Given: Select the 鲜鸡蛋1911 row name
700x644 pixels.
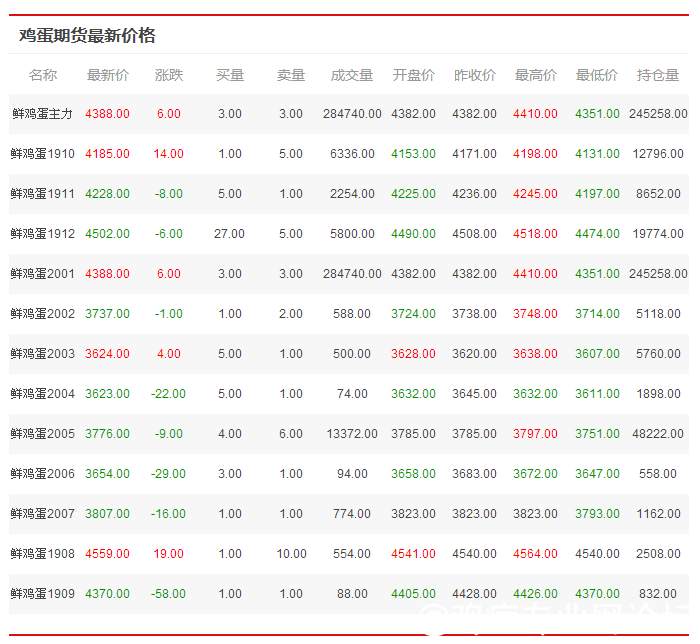Looking at the screenshot, I should tap(42, 194).
